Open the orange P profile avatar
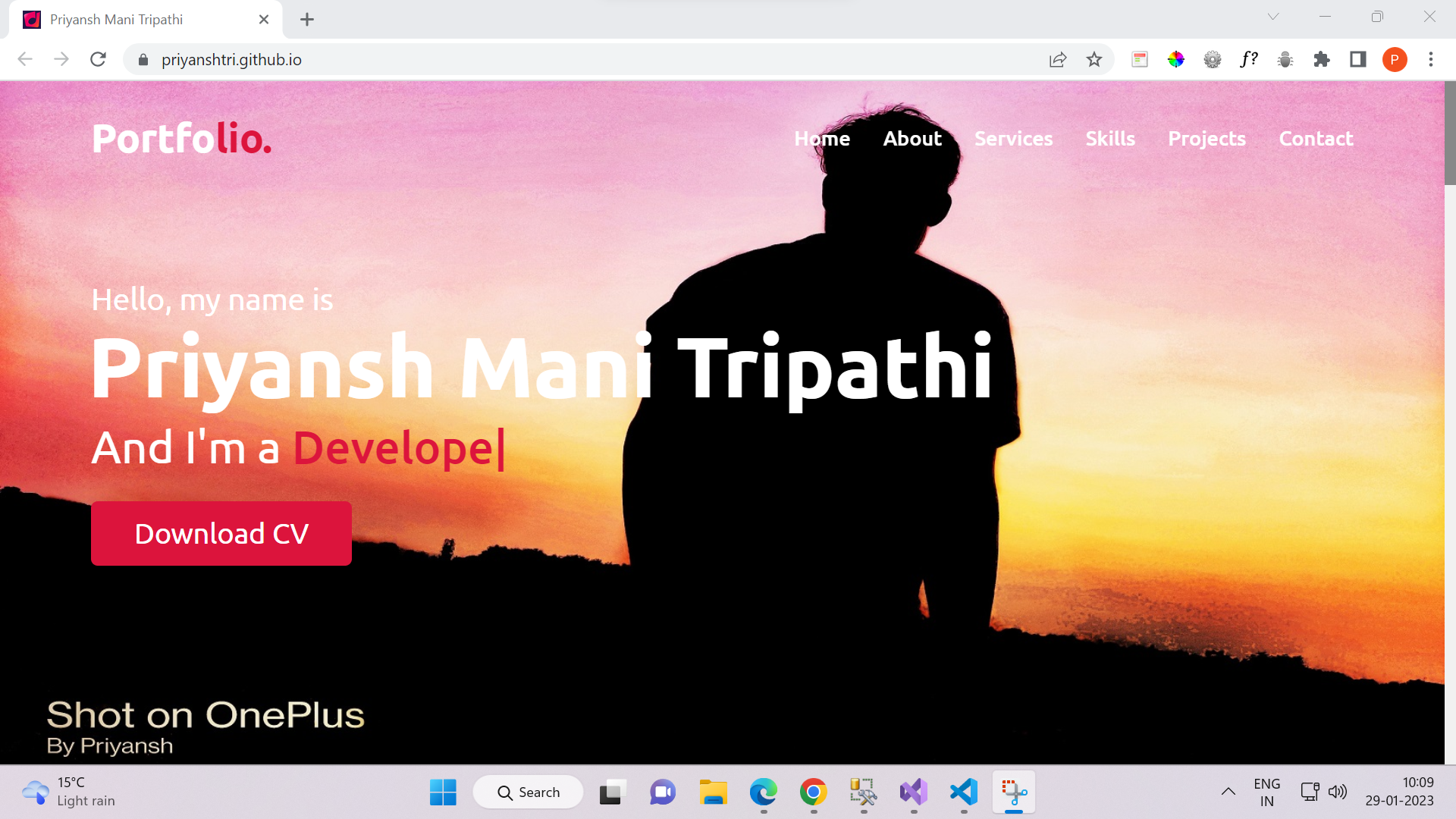Viewport: 1456px width, 819px height. tap(1395, 59)
